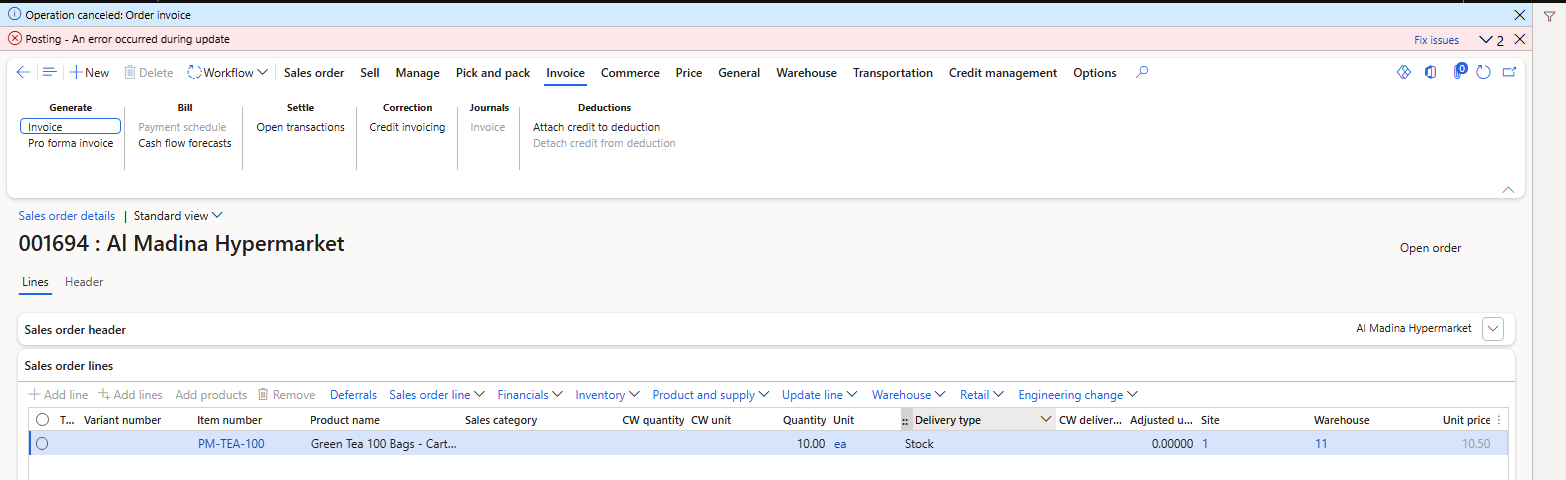
Task: Click Credit invoicing
Action: [x=407, y=127]
